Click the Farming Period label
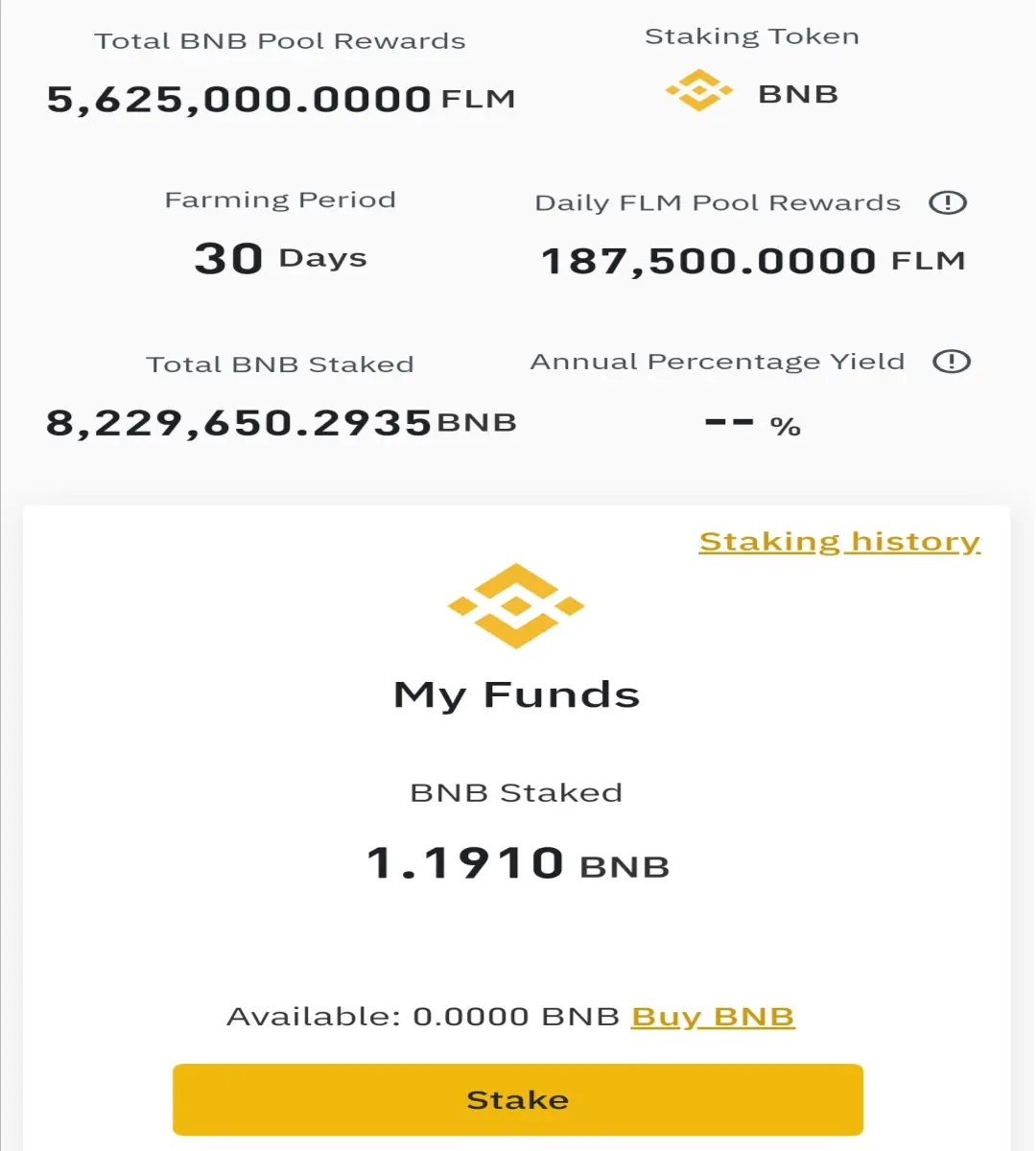Screen dimensions: 1036x1151 [x=280, y=200]
